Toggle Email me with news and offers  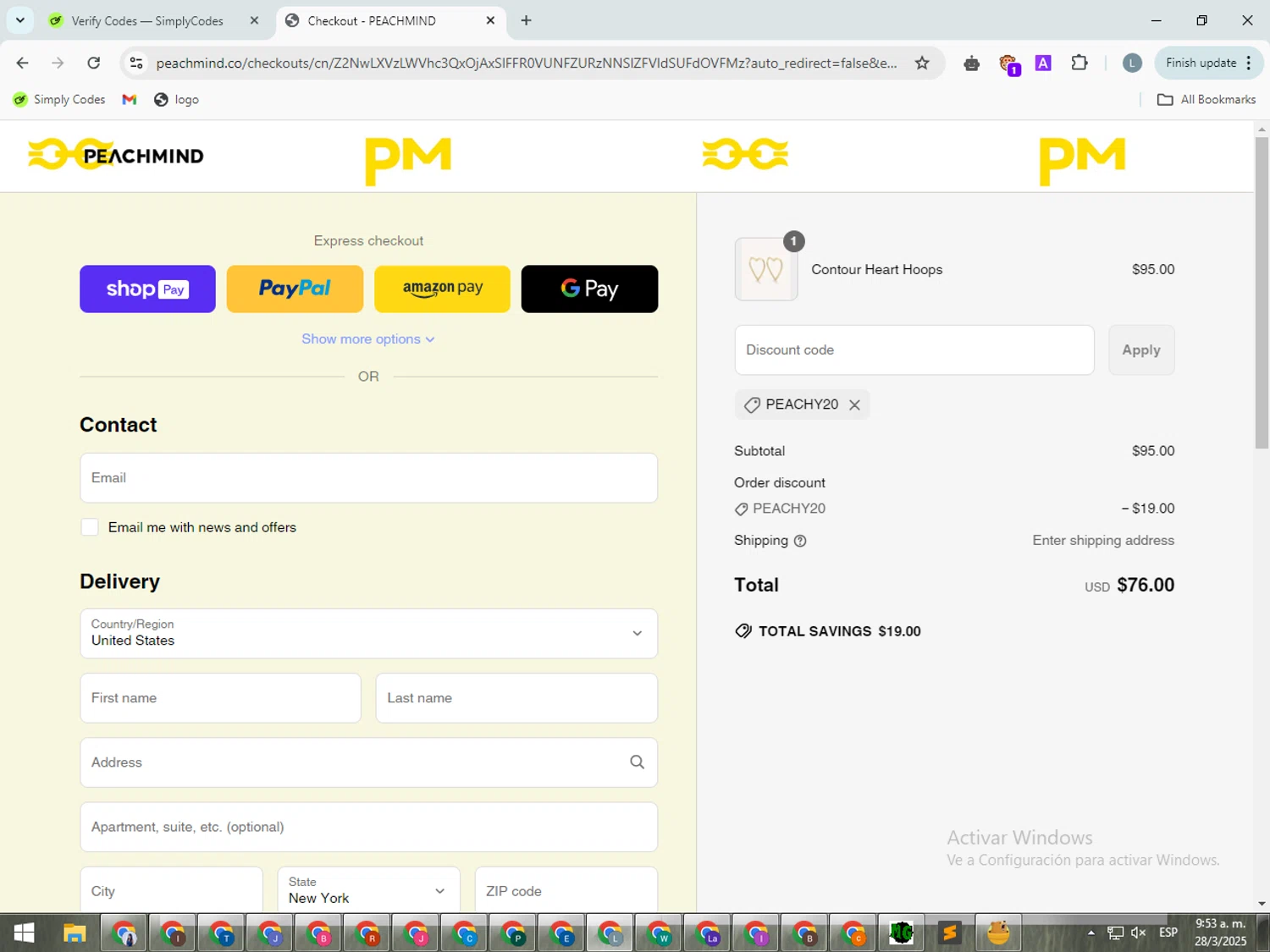[x=90, y=527]
